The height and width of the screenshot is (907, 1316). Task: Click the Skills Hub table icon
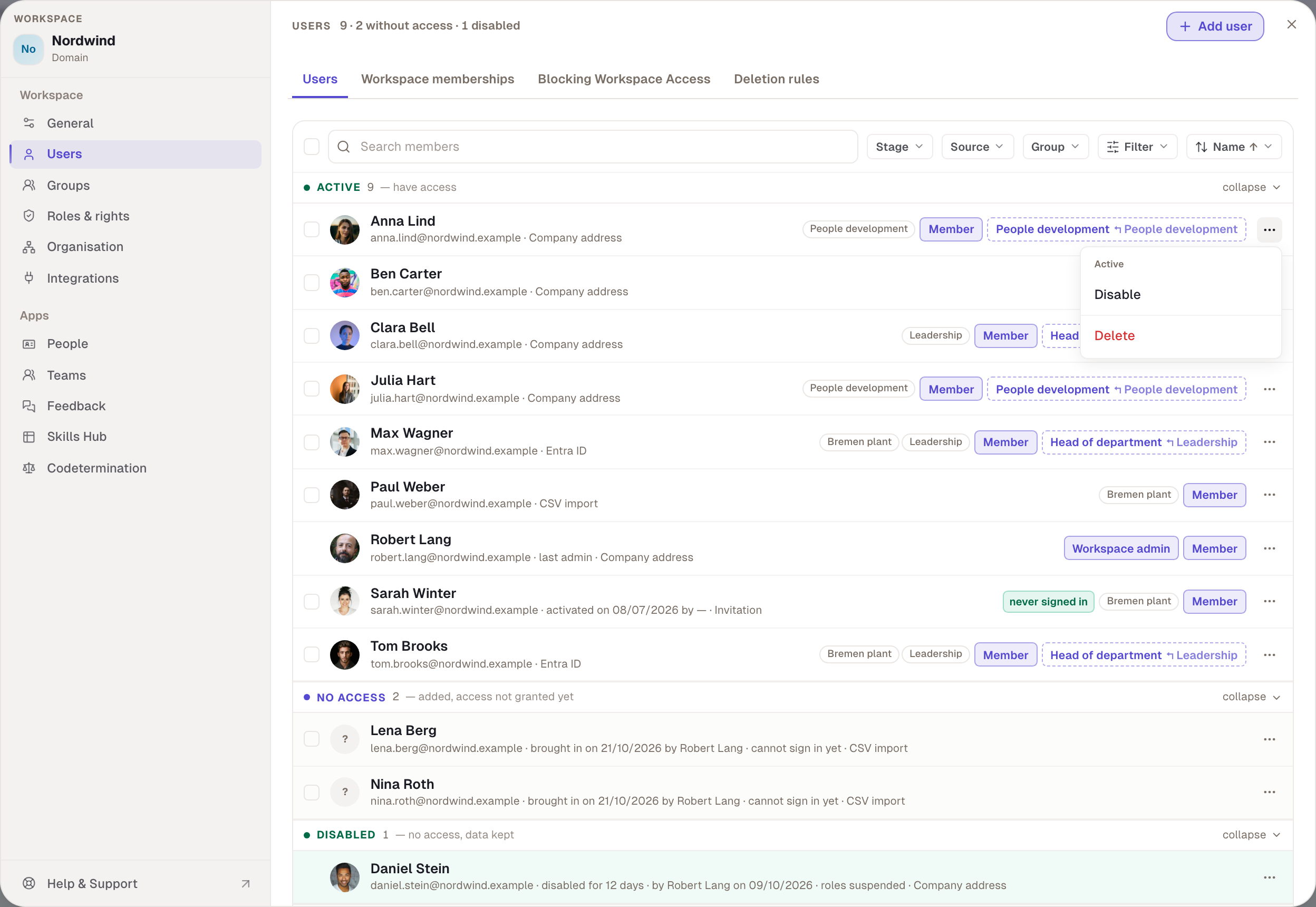tap(29, 437)
